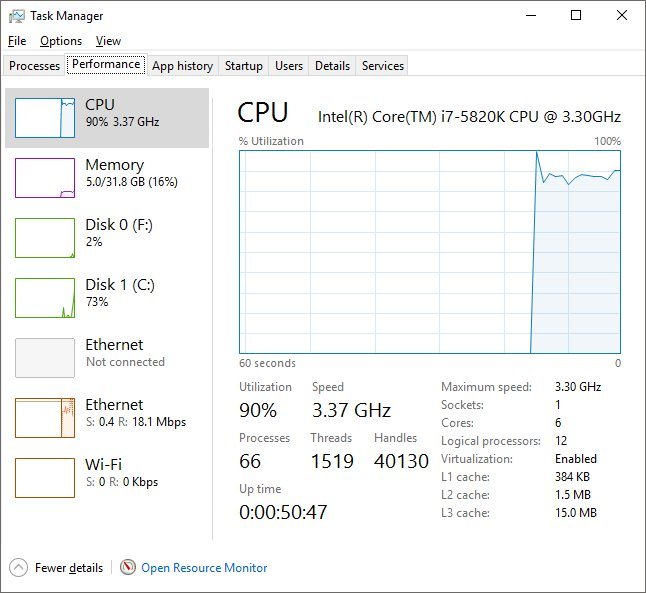Click the Task Manager app icon in title bar
This screenshot has width=646, height=593.
click(16, 16)
